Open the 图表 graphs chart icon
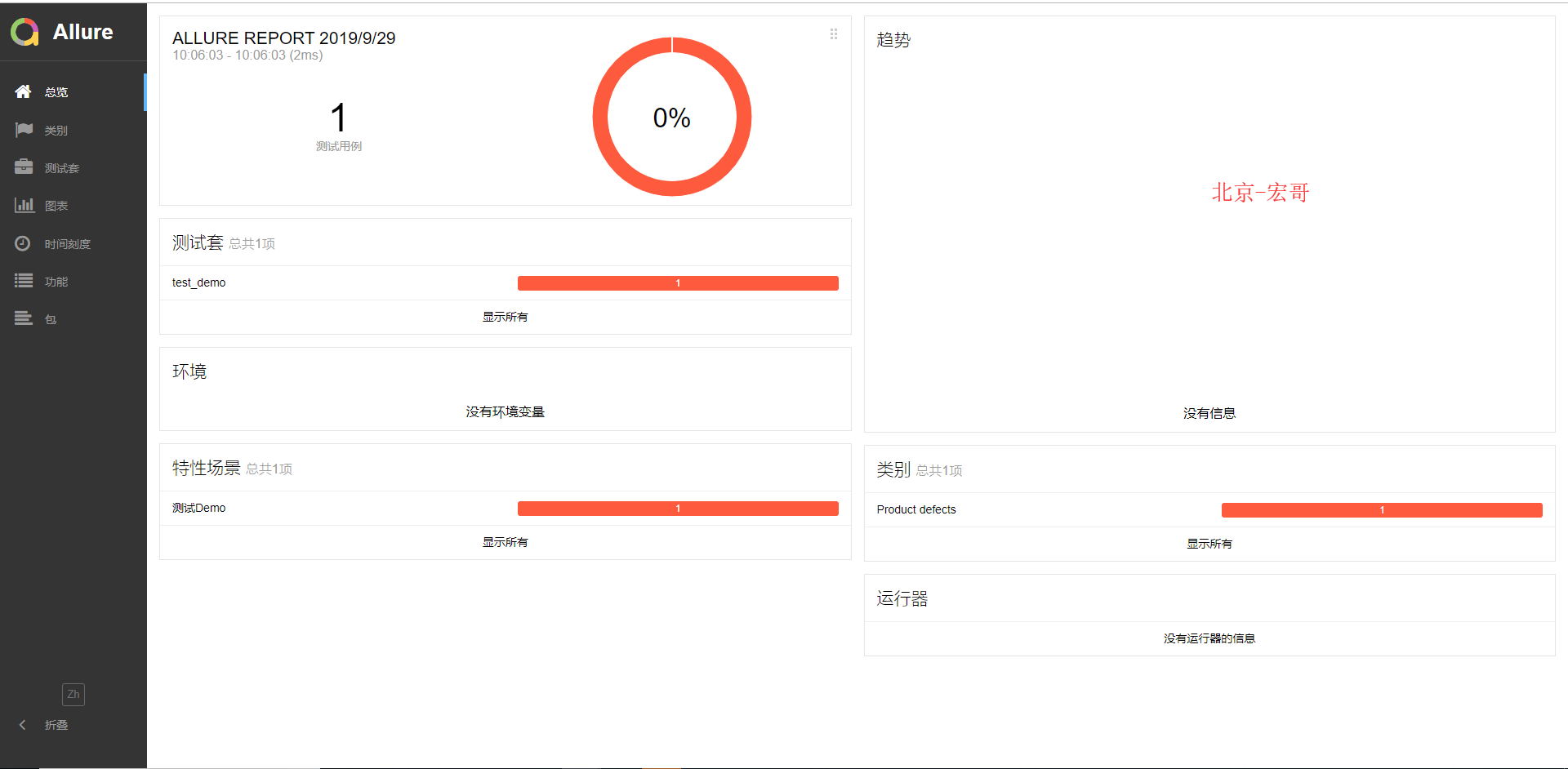 coord(24,205)
